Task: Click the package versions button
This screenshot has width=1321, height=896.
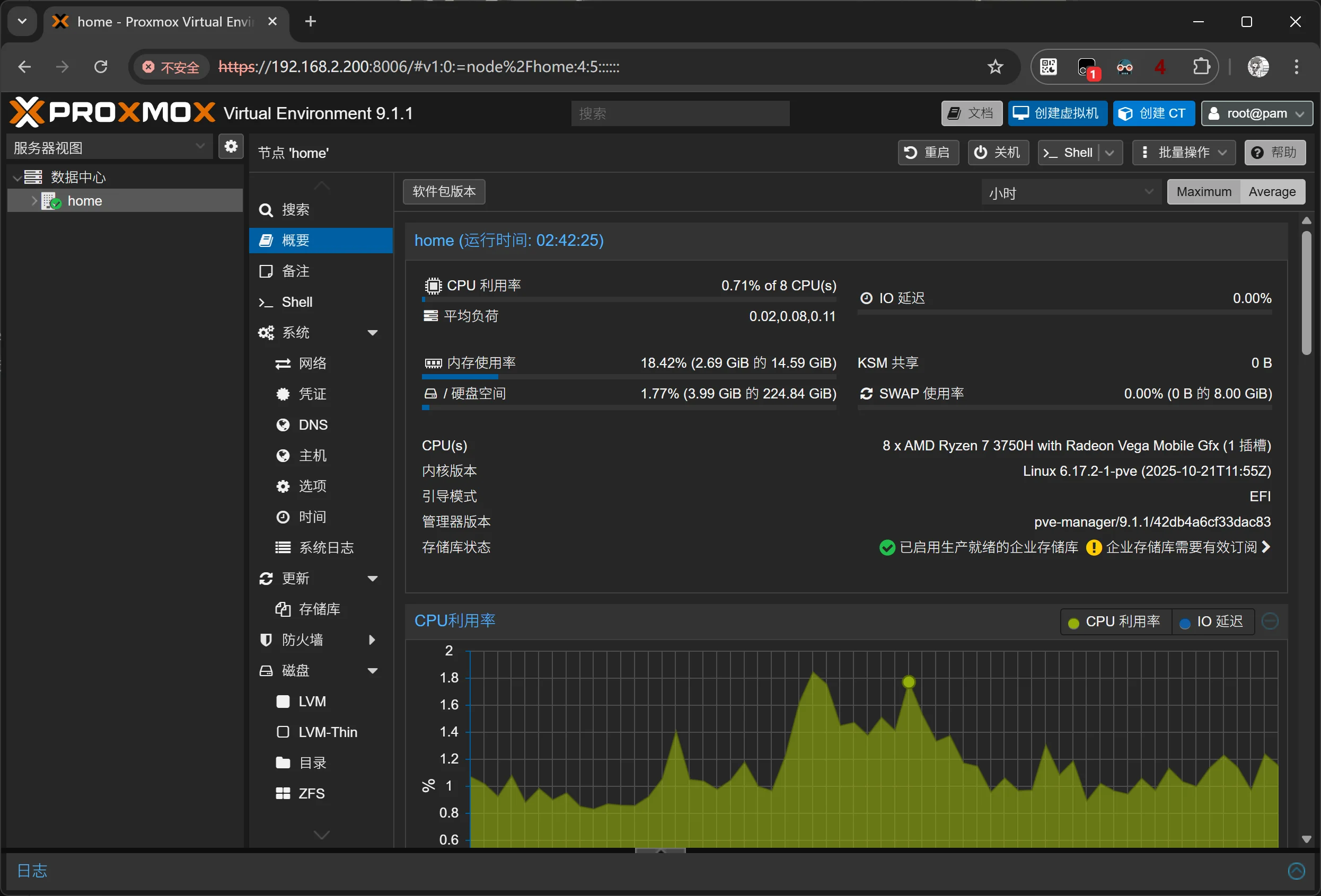Action: (x=444, y=192)
